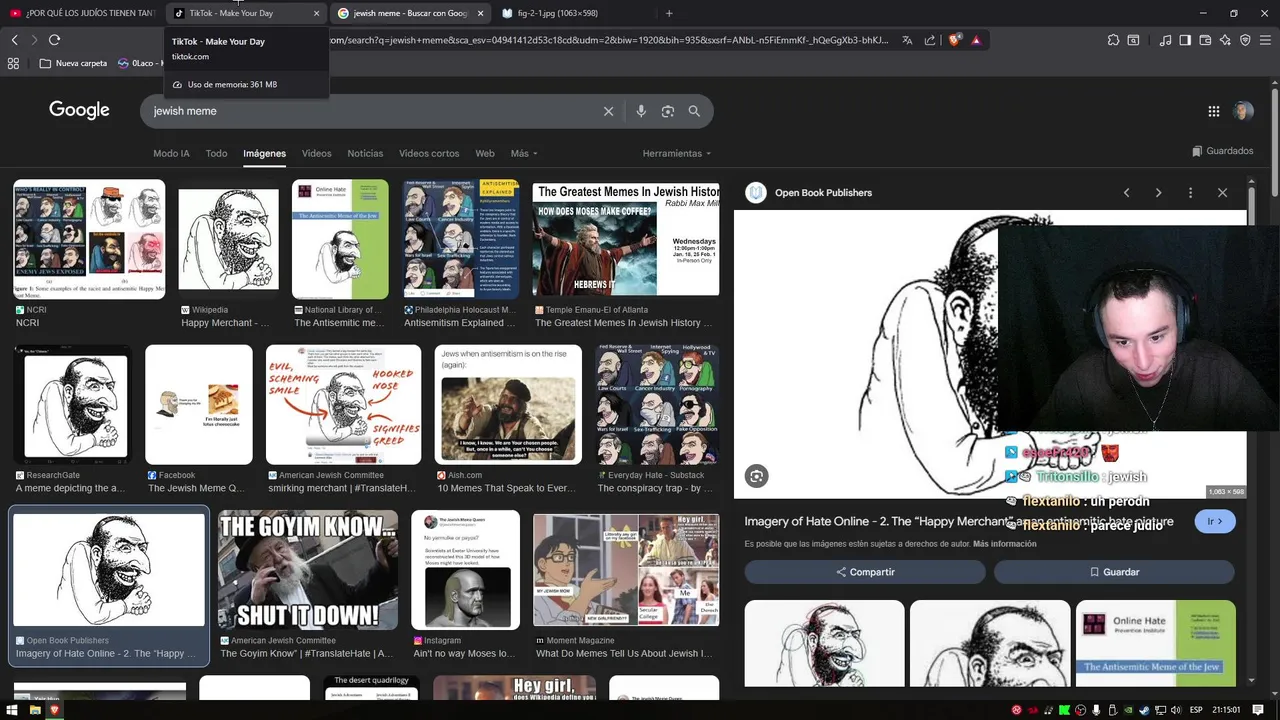Image resolution: width=1280 pixels, height=720 pixels.
Task: Click the Online Hate related thumbnail in panel
Action: tap(1156, 643)
